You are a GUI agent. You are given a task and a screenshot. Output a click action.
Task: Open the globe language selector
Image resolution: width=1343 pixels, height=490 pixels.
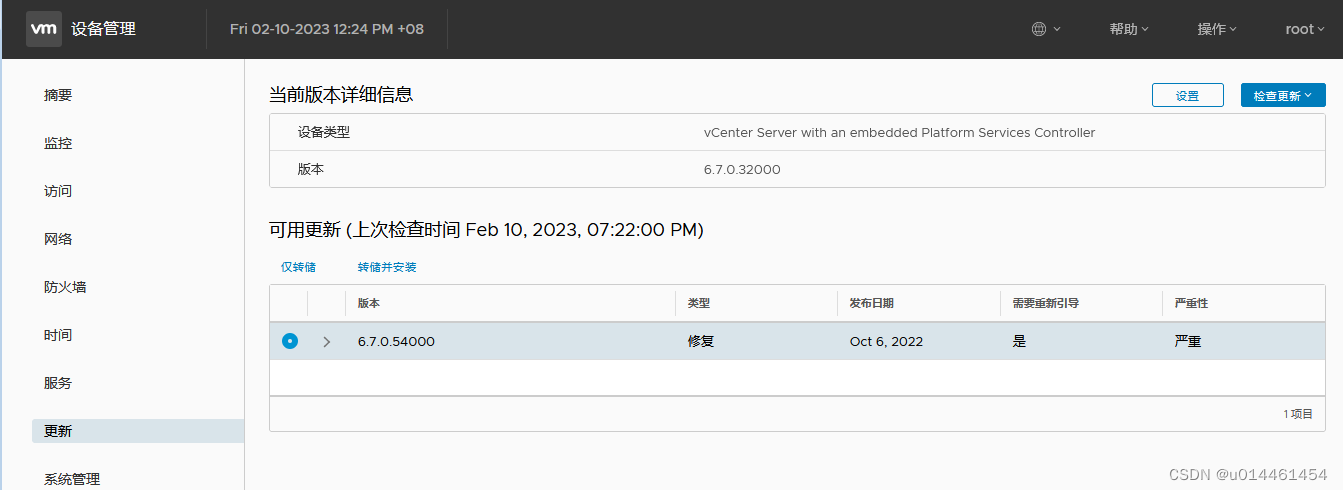1046,29
